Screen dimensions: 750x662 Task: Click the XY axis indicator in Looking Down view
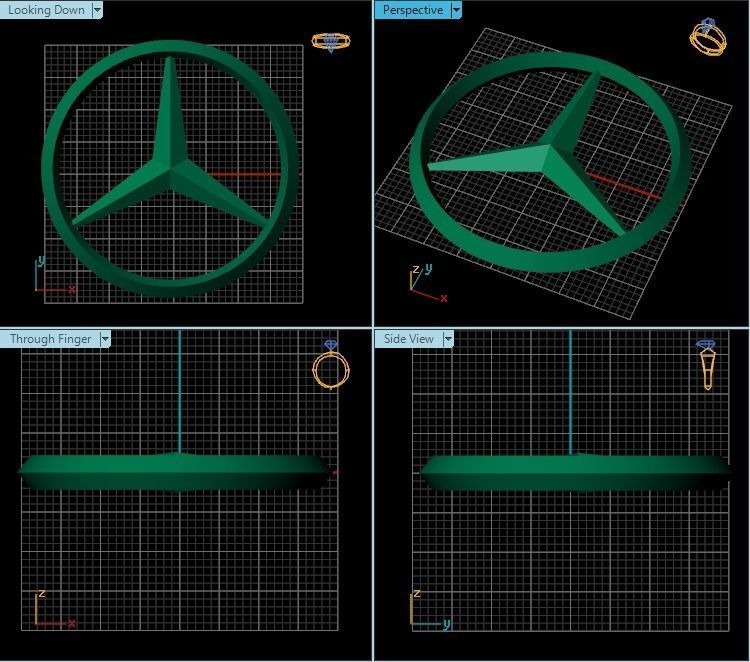click(x=55, y=275)
